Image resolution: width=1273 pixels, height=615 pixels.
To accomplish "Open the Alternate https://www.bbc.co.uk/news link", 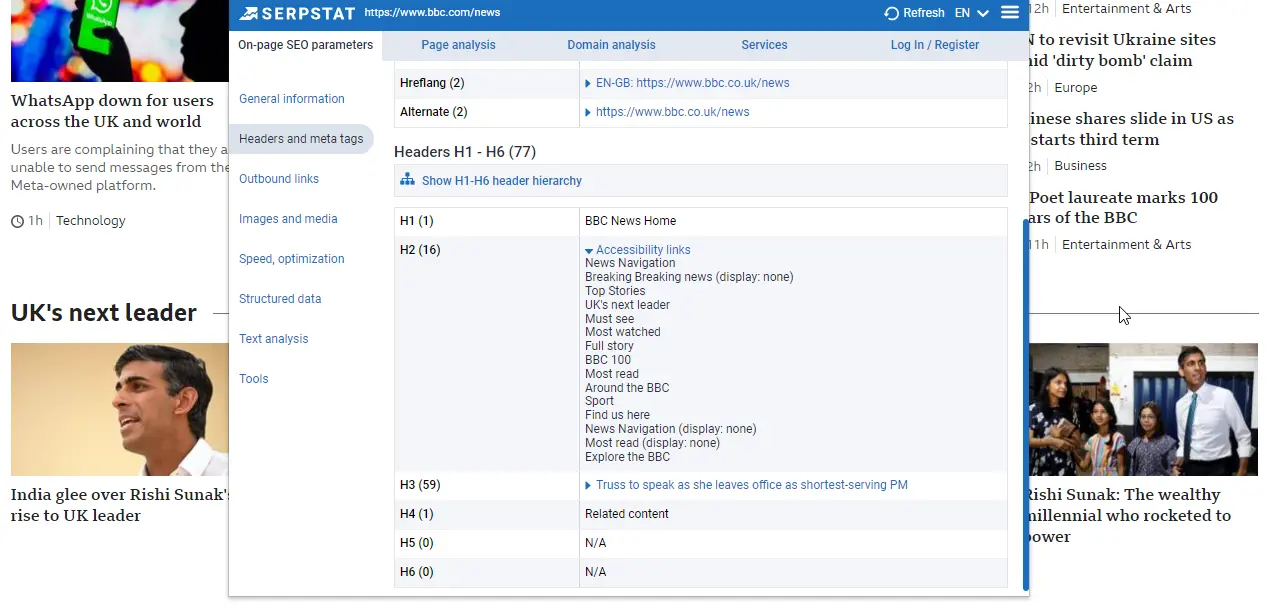I will 673,112.
